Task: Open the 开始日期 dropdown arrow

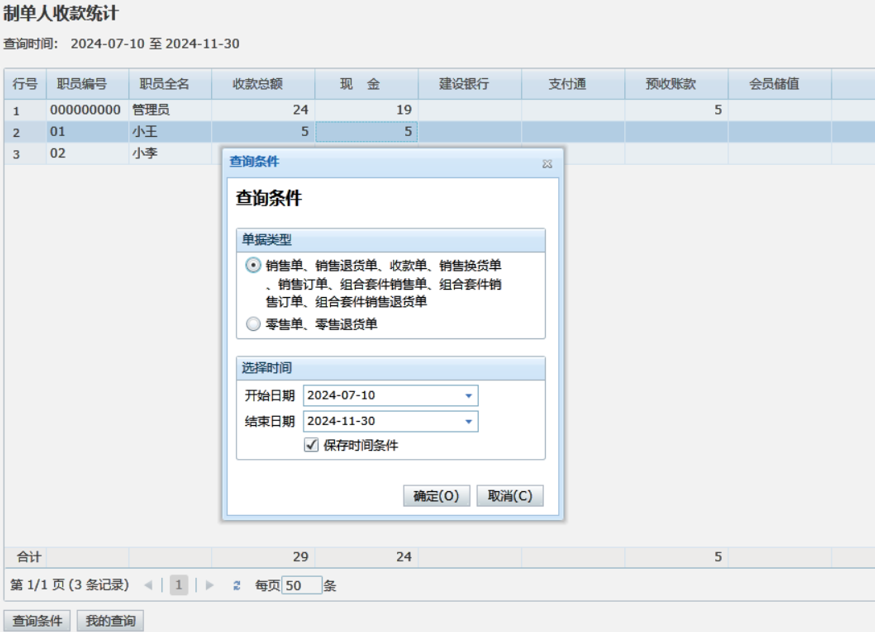Action: (x=468, y=396)
